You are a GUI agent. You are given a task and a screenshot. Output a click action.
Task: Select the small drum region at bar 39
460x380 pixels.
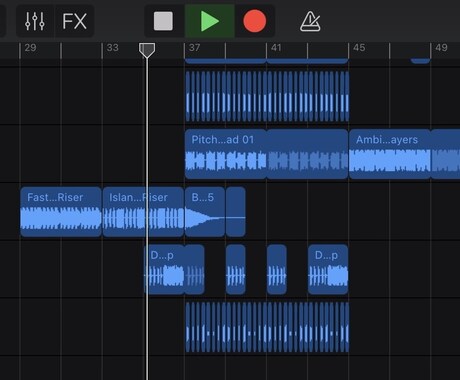[x=236, y=269]
